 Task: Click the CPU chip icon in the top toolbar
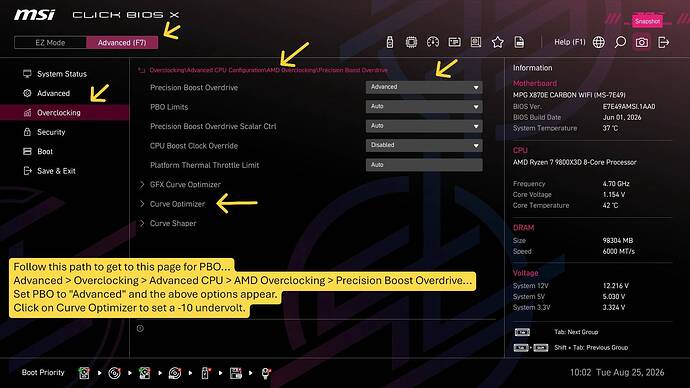point(411,42)
